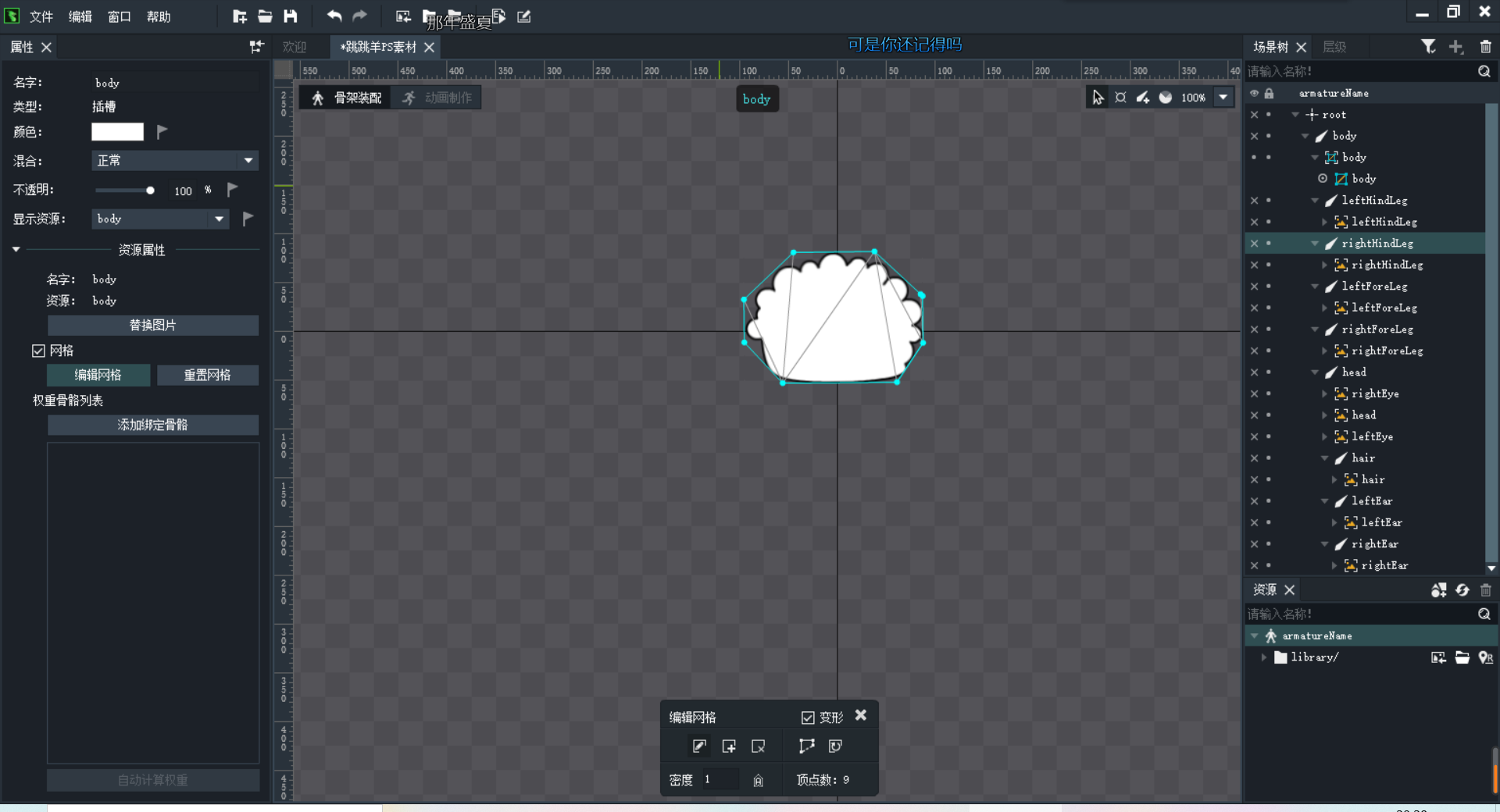Switch to the 层级 tab
Screen dimensions: 1500x812
pyautogui.click(x=1334, y=47)
